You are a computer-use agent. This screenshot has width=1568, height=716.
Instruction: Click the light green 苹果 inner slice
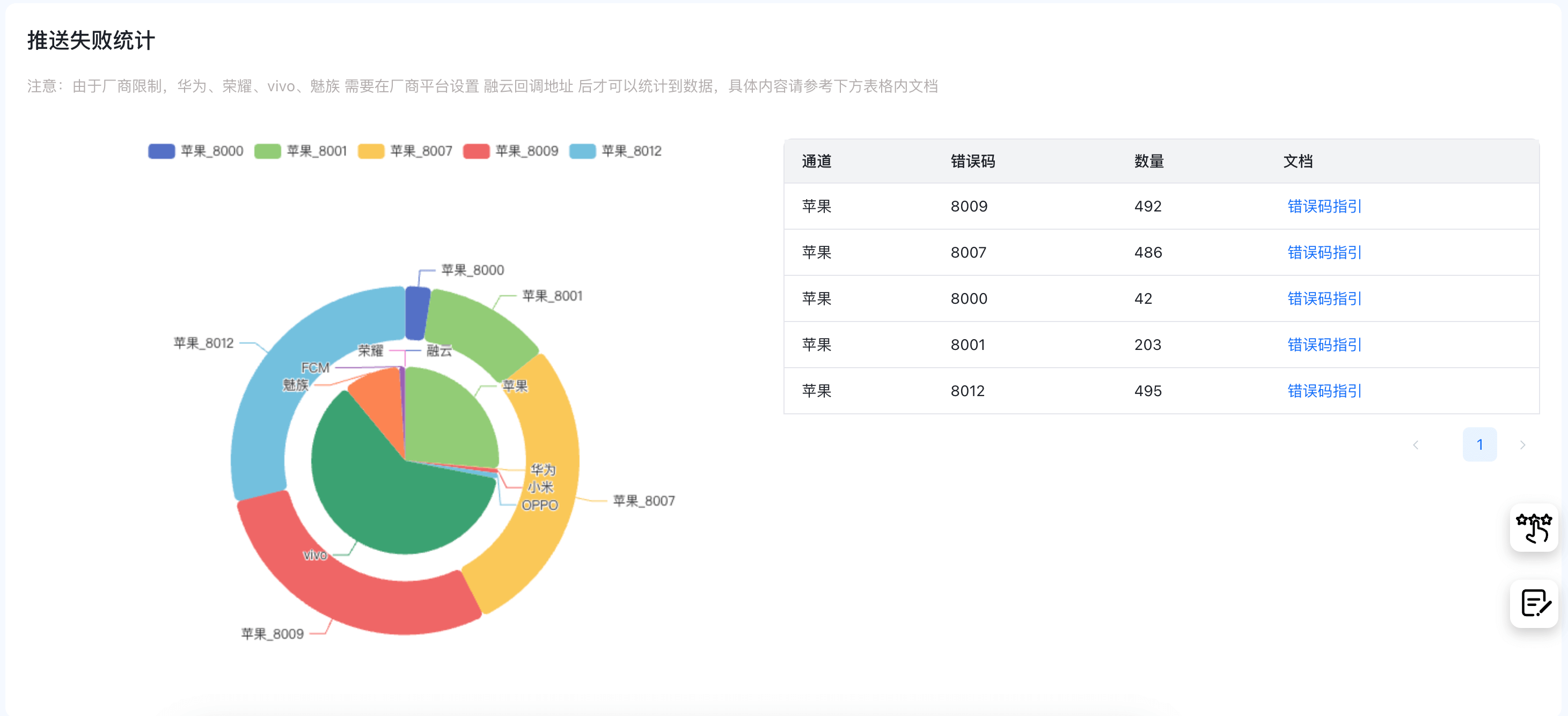coord(444,420)
